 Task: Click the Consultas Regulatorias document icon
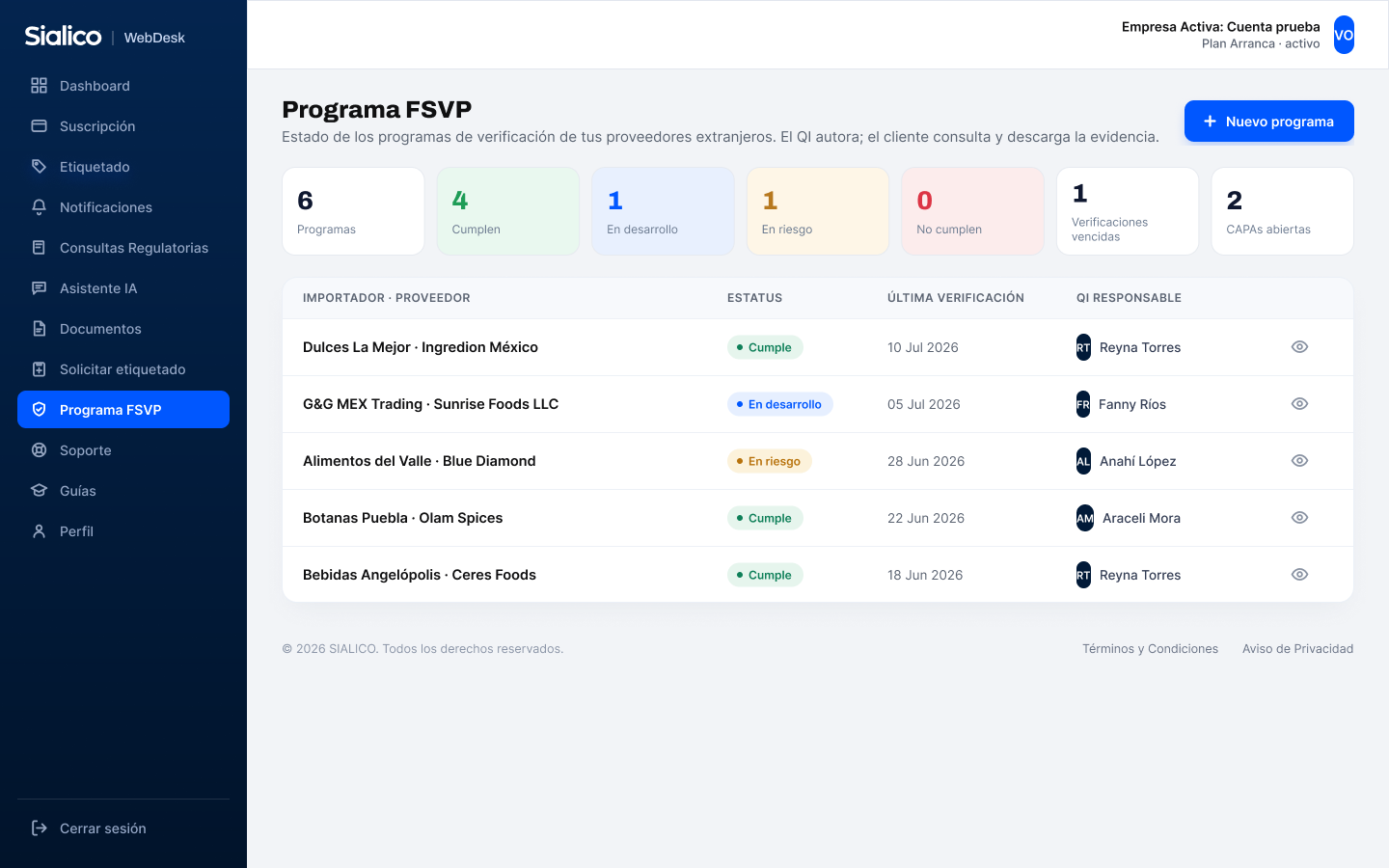point(39,248)
